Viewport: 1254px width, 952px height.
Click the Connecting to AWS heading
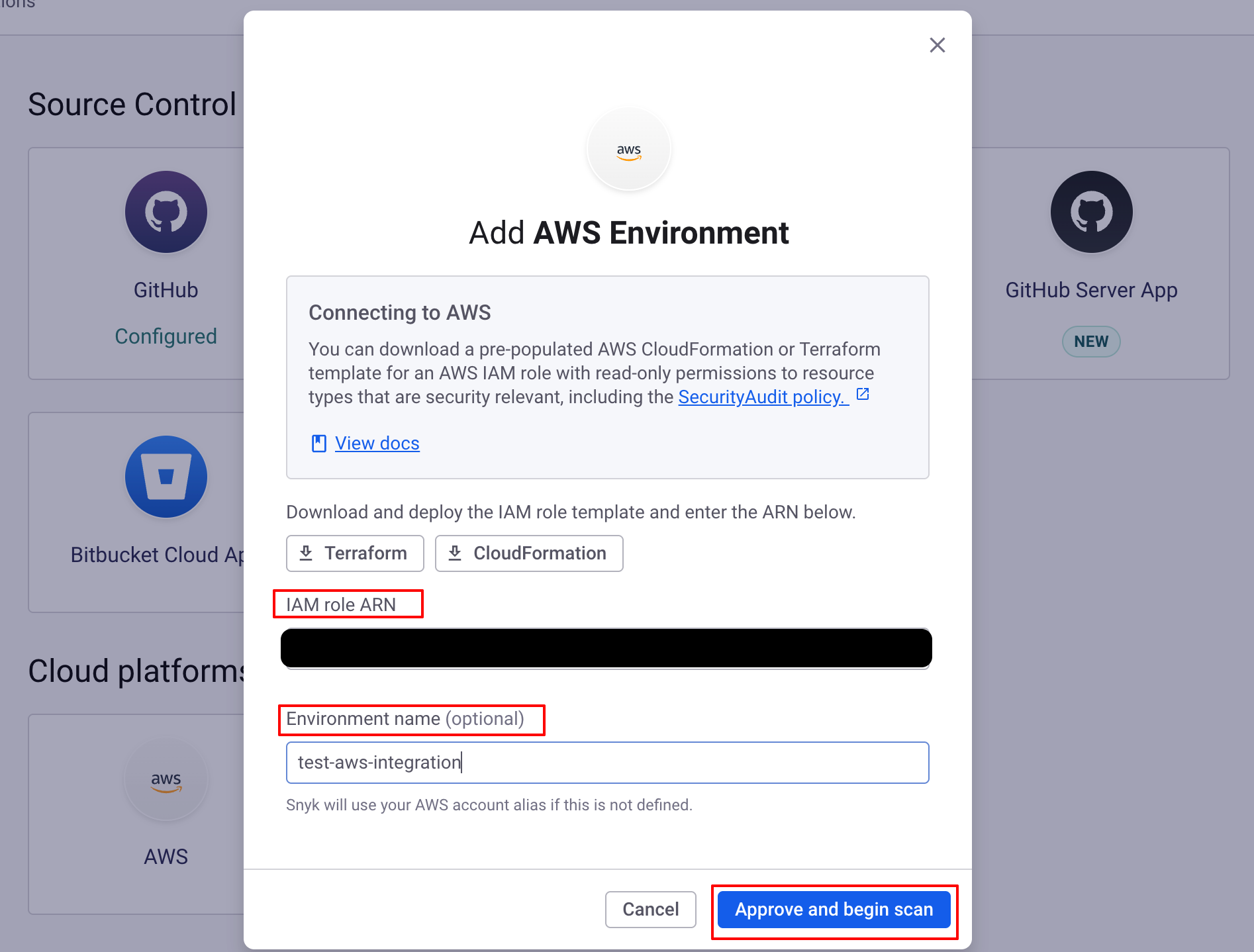point(400,312)
